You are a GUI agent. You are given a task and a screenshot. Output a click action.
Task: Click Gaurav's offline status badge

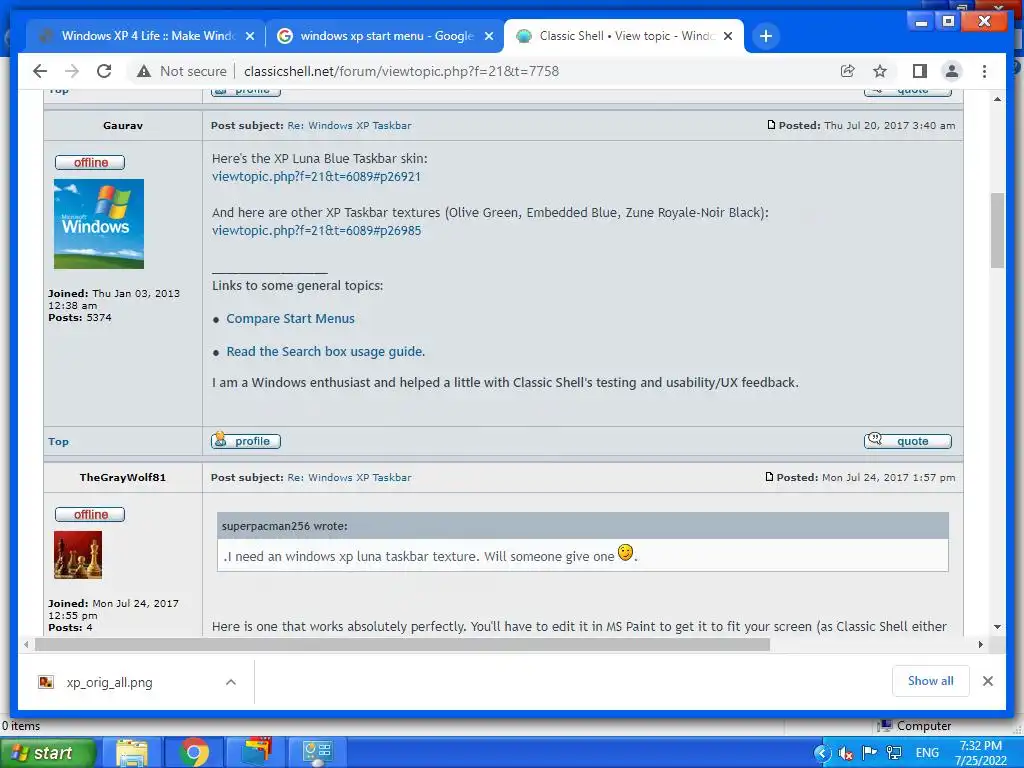(89, 162)
